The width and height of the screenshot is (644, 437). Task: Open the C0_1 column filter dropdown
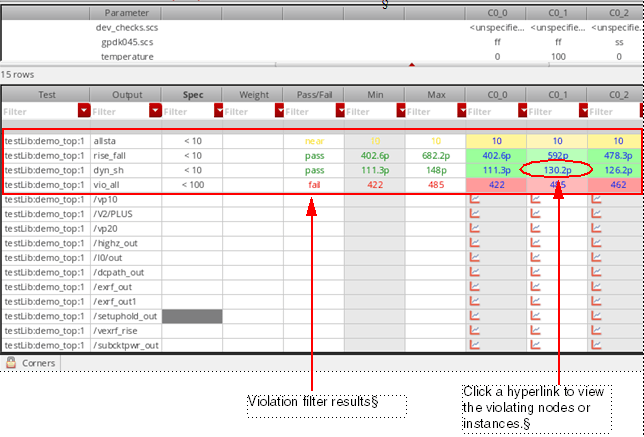click(583, 111)
